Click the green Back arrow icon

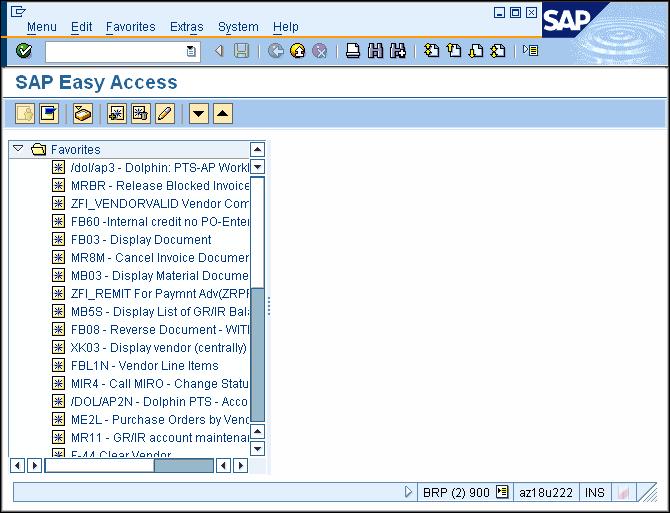(x=276, y=51)
